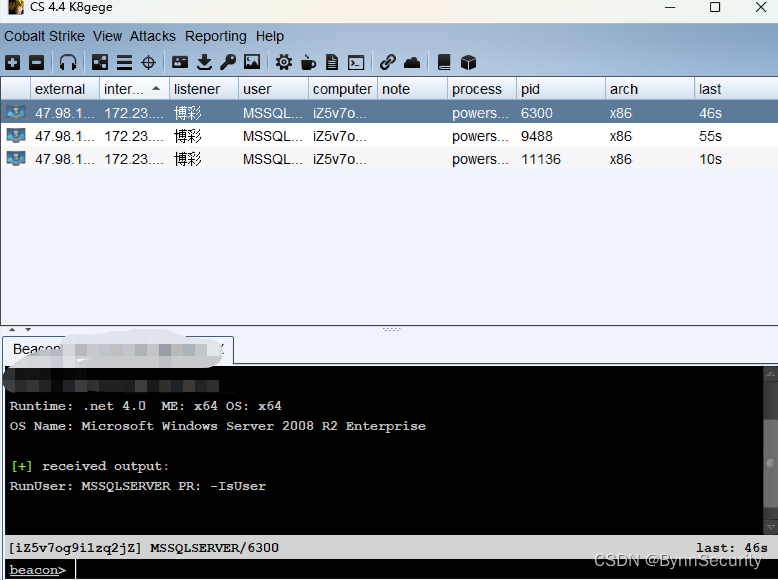Open the Help menu
The height and width of the screenshot is (580, 778).
coord(270,36)
